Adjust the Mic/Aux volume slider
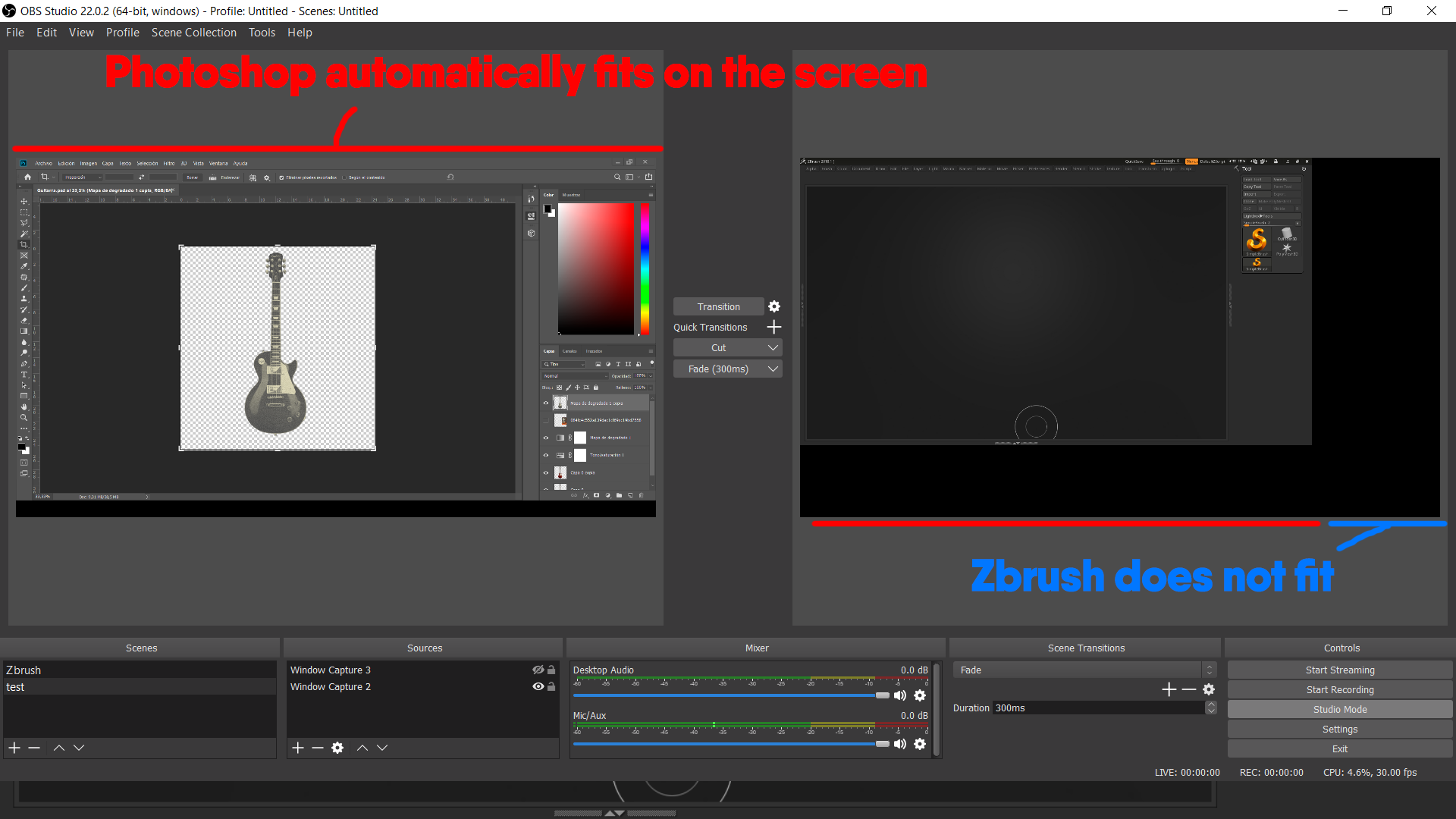The width and height of the screenshot is (1456, 819). tap(731, 744)
